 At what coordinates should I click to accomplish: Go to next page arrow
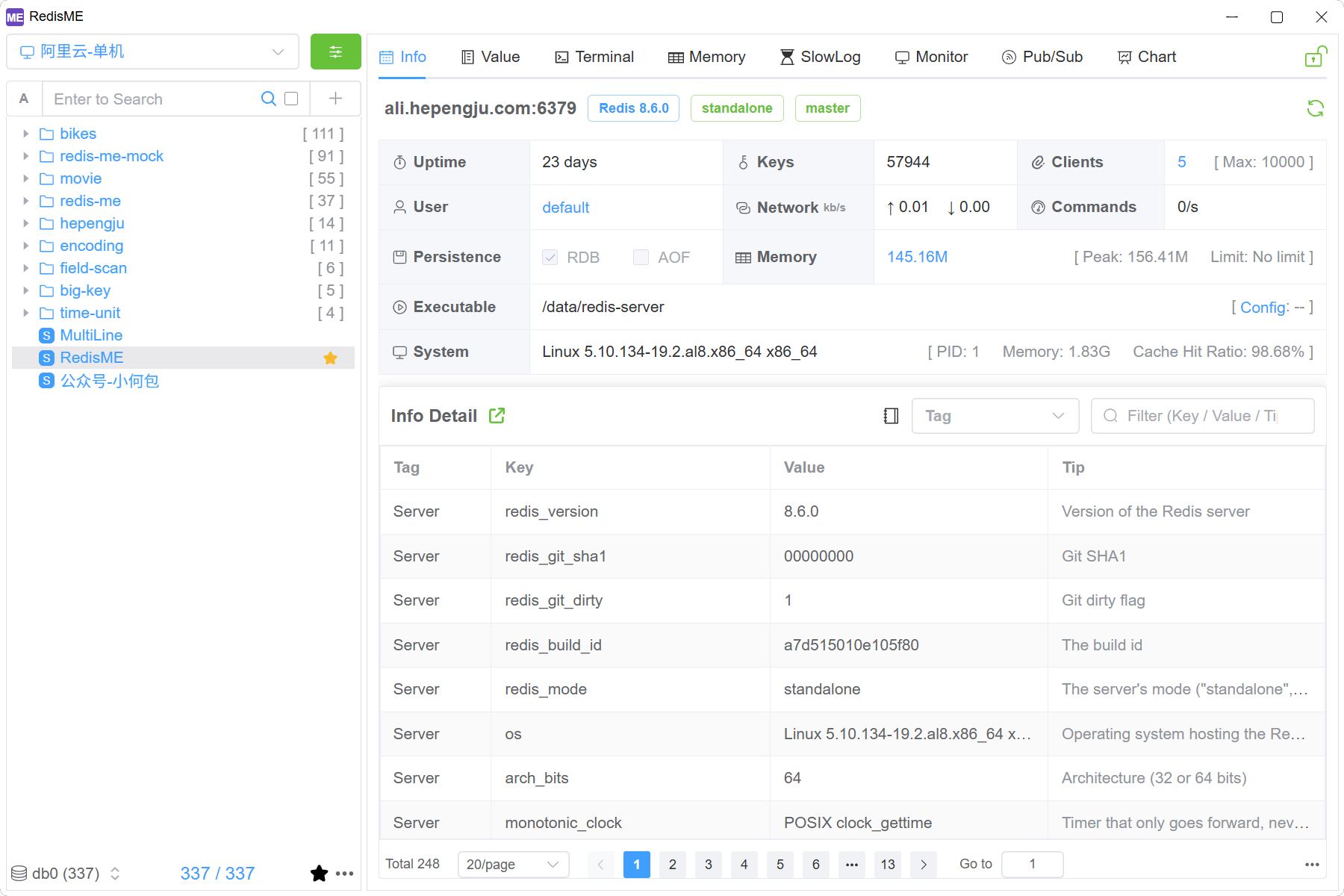924,865
